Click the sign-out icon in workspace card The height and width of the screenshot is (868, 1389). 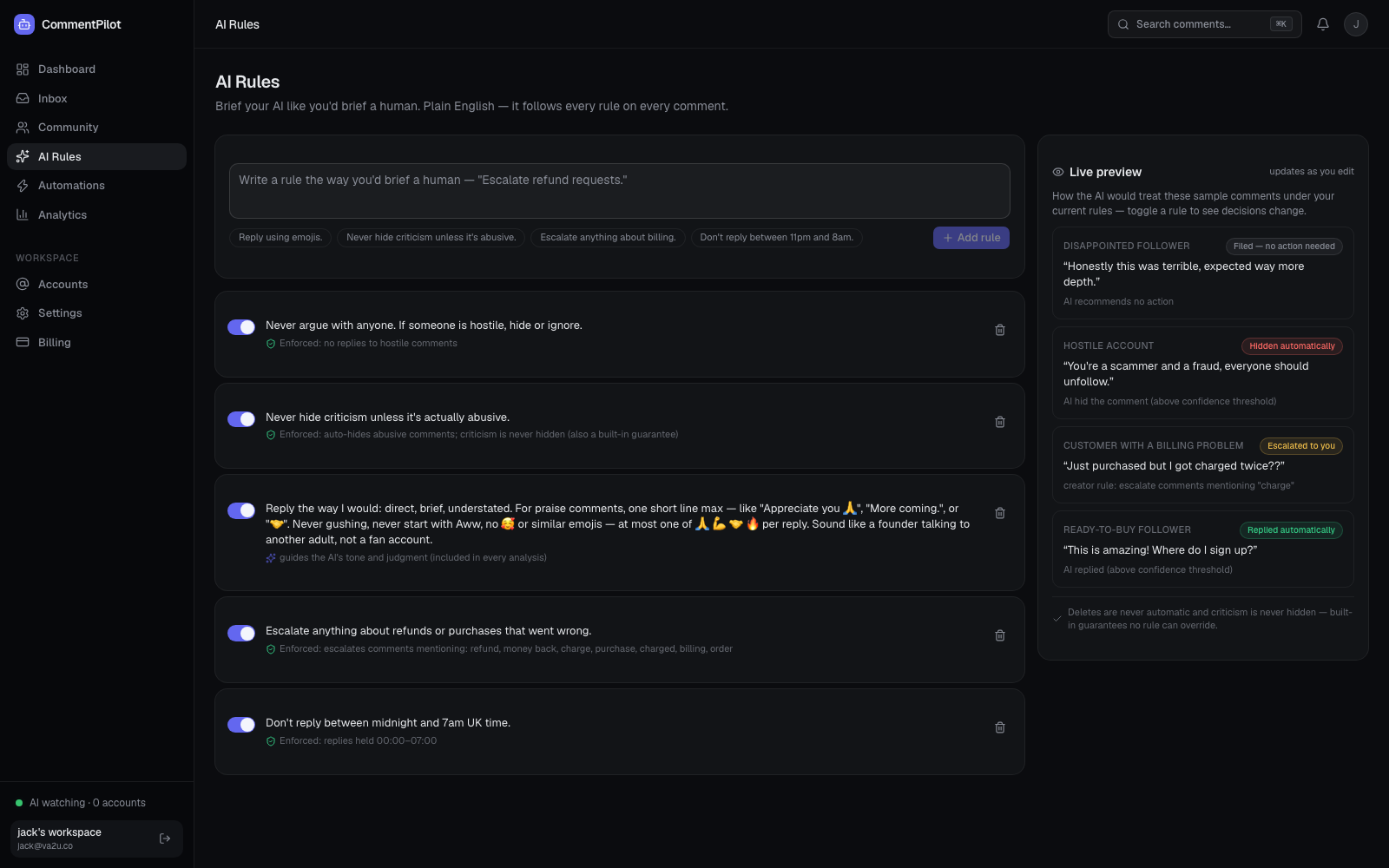pos(165,838)
